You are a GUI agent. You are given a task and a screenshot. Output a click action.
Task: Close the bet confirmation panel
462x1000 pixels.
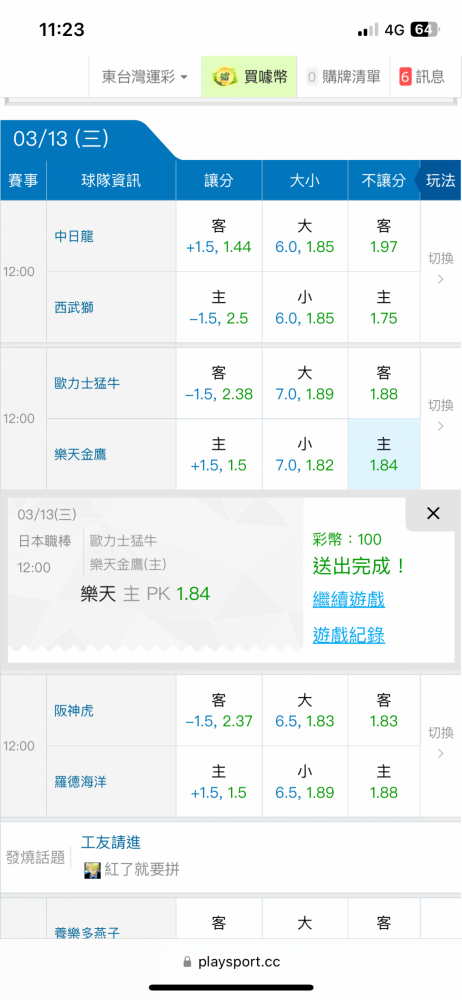pos(433,513)
